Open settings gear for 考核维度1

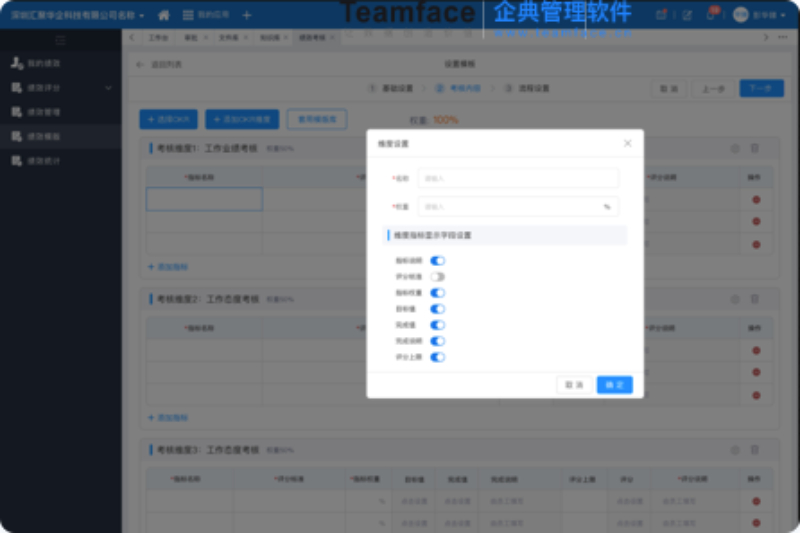coord(735,148)
